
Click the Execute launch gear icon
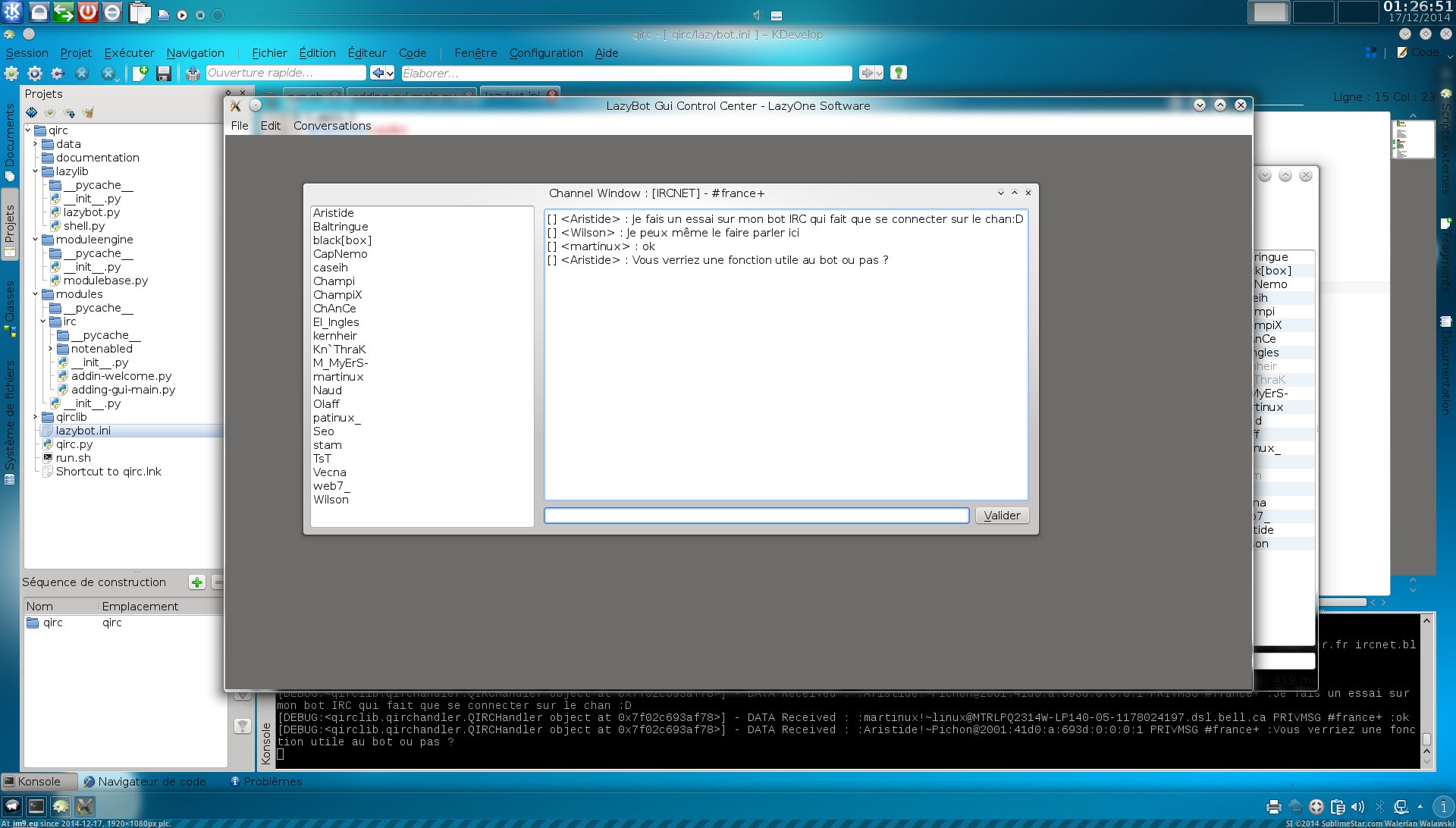[x=35, y=73]
